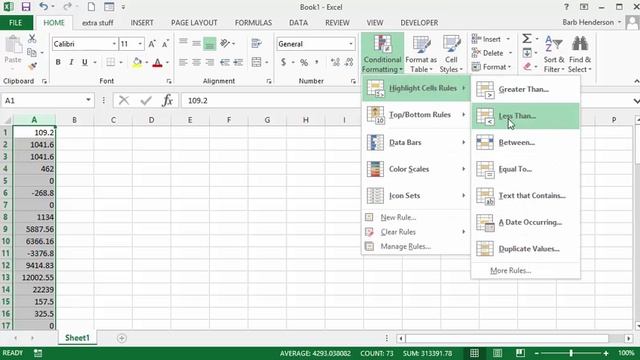640x360 pixels.
Task: Click the Increase Indent icon
Action: pyautogui.click(x=238, y=62)
